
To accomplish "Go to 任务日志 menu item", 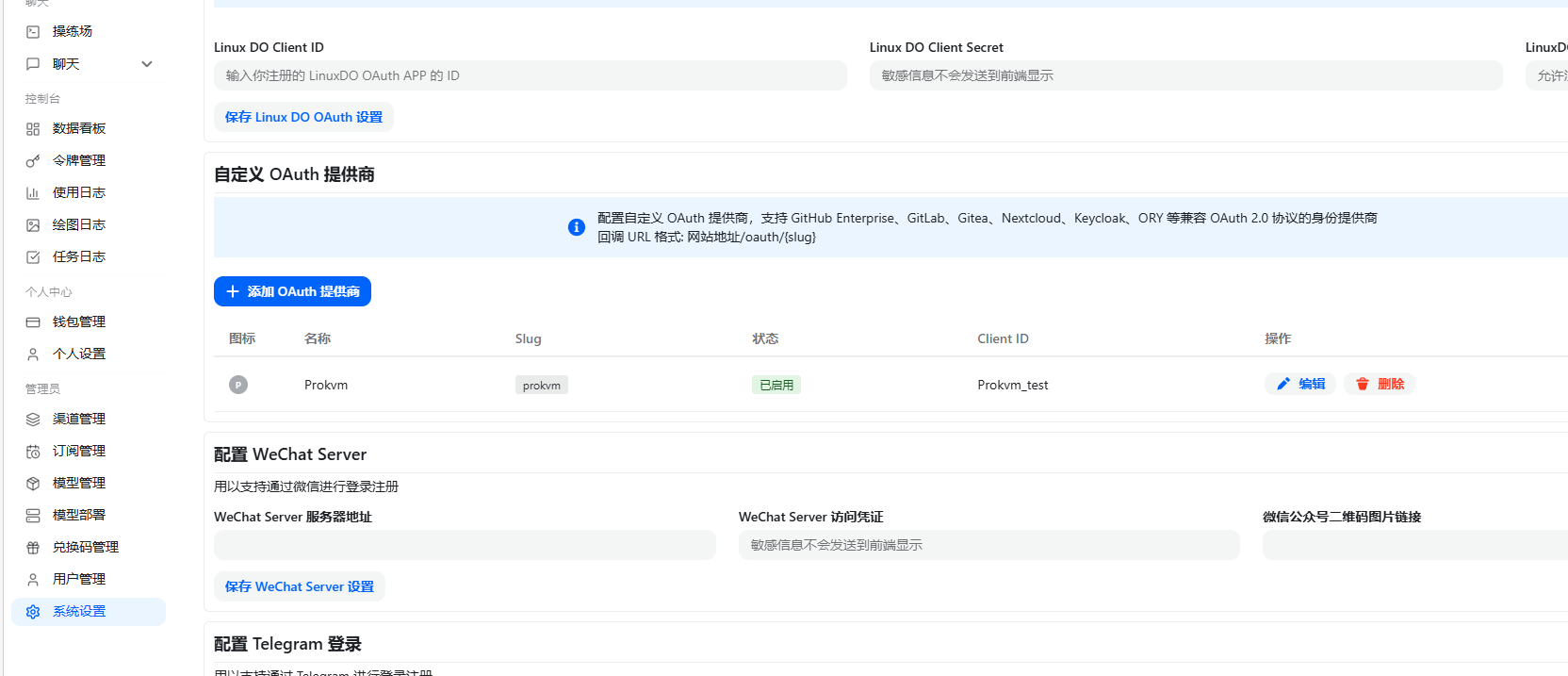I will (79, 256).
